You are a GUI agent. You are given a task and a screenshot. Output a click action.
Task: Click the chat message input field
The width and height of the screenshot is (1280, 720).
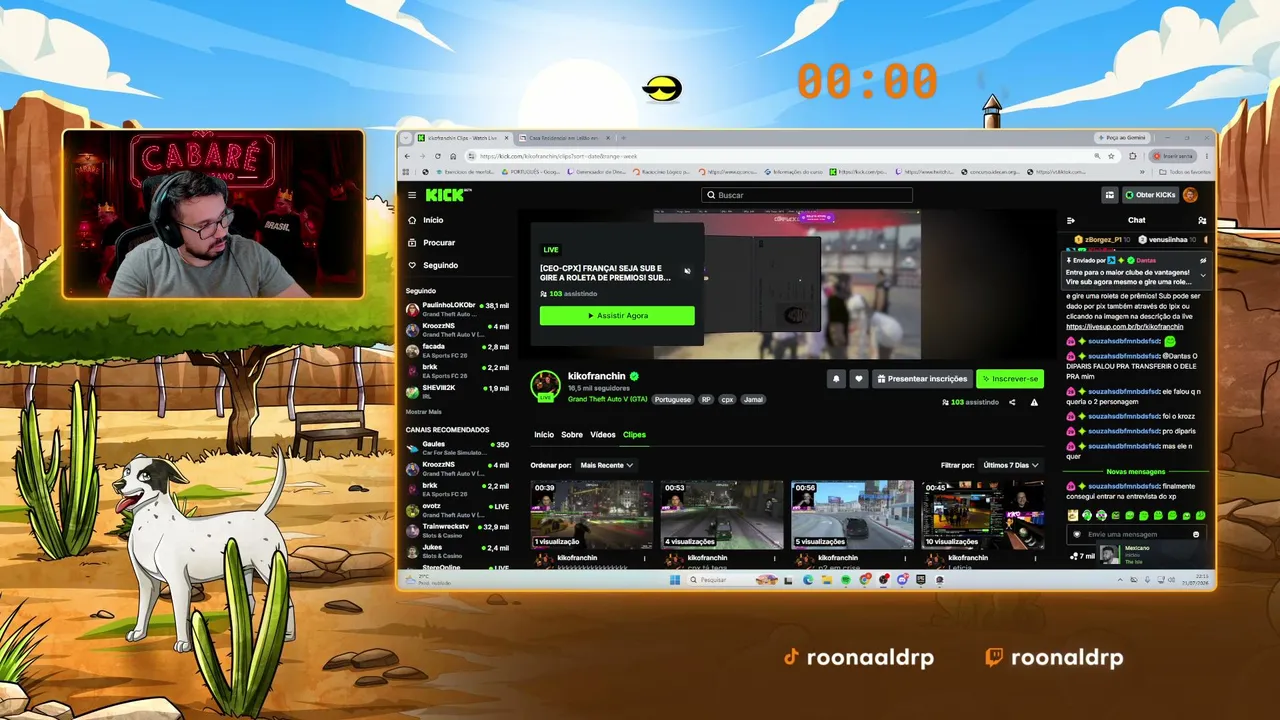click(1136, 534)
